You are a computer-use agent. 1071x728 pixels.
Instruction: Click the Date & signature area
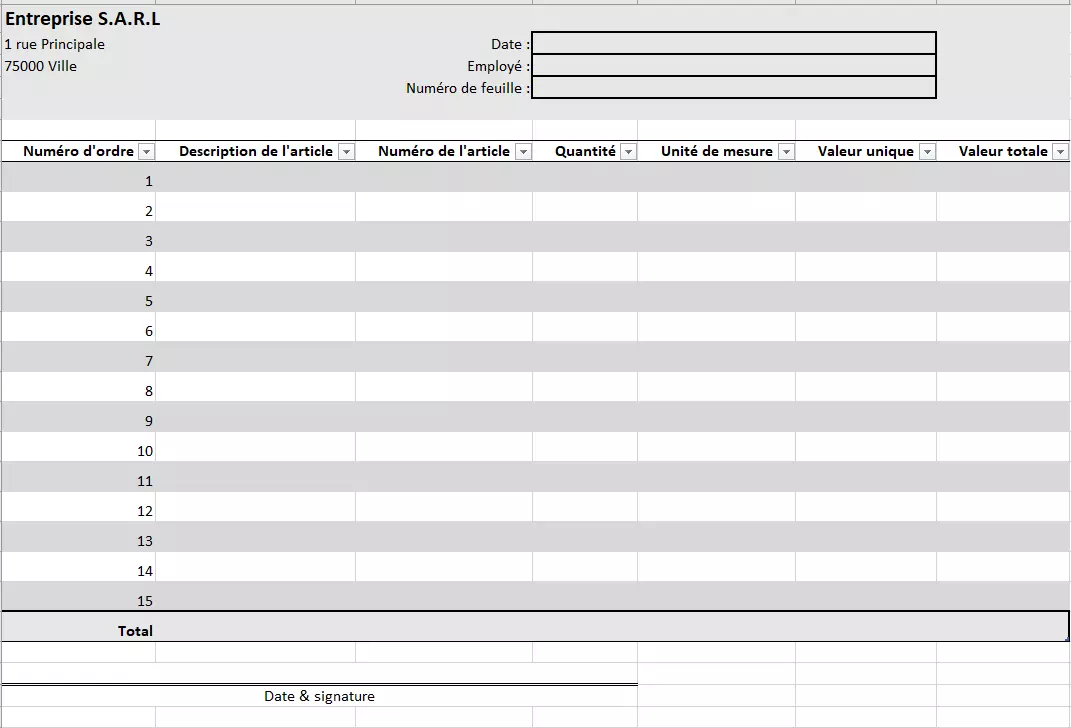pyautogui.click(x=318, y=696)
